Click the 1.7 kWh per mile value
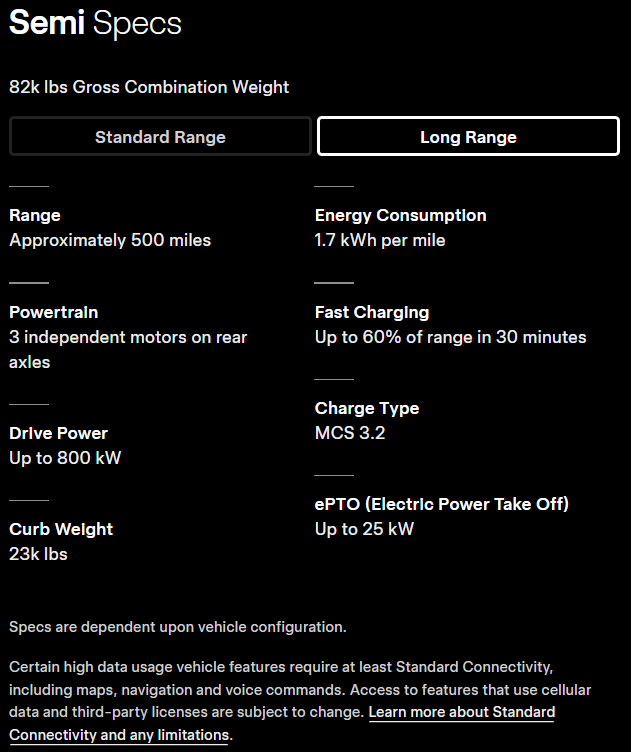The image size is (631, 752). (380, 240)
